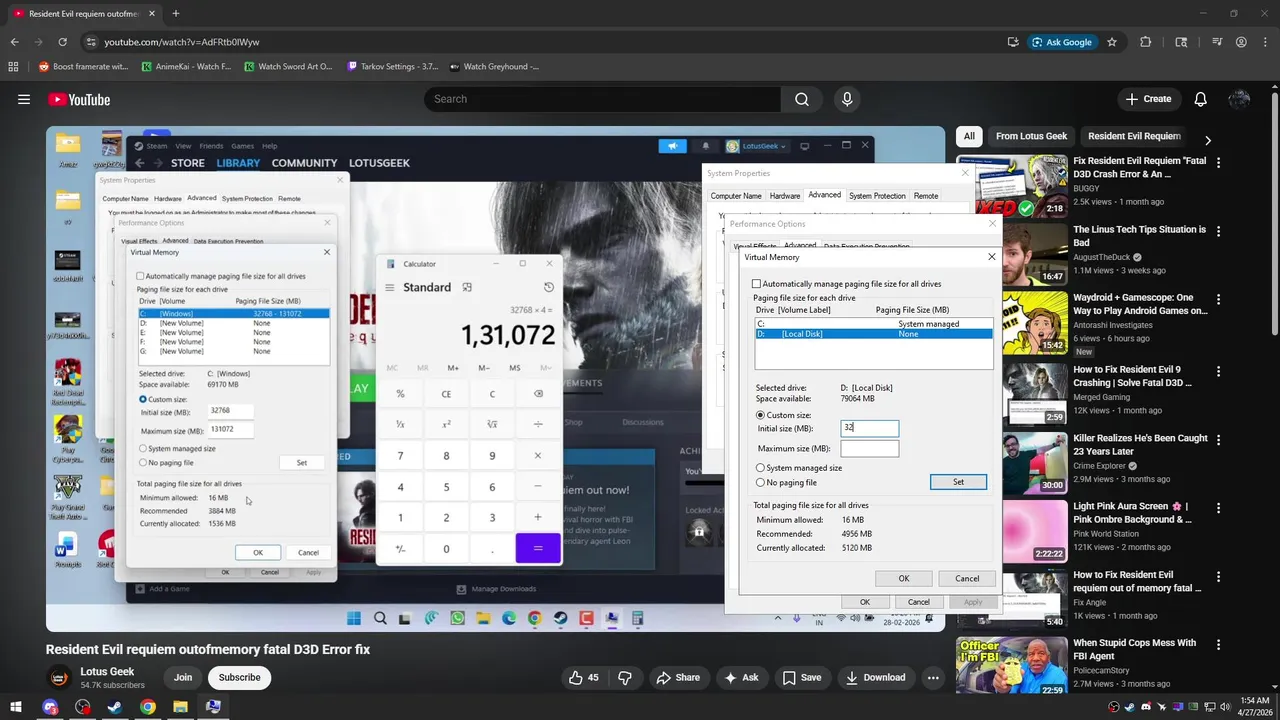Click the magnifier search button
Viewport: 1280px width, 720px height.
click(801, 99)
